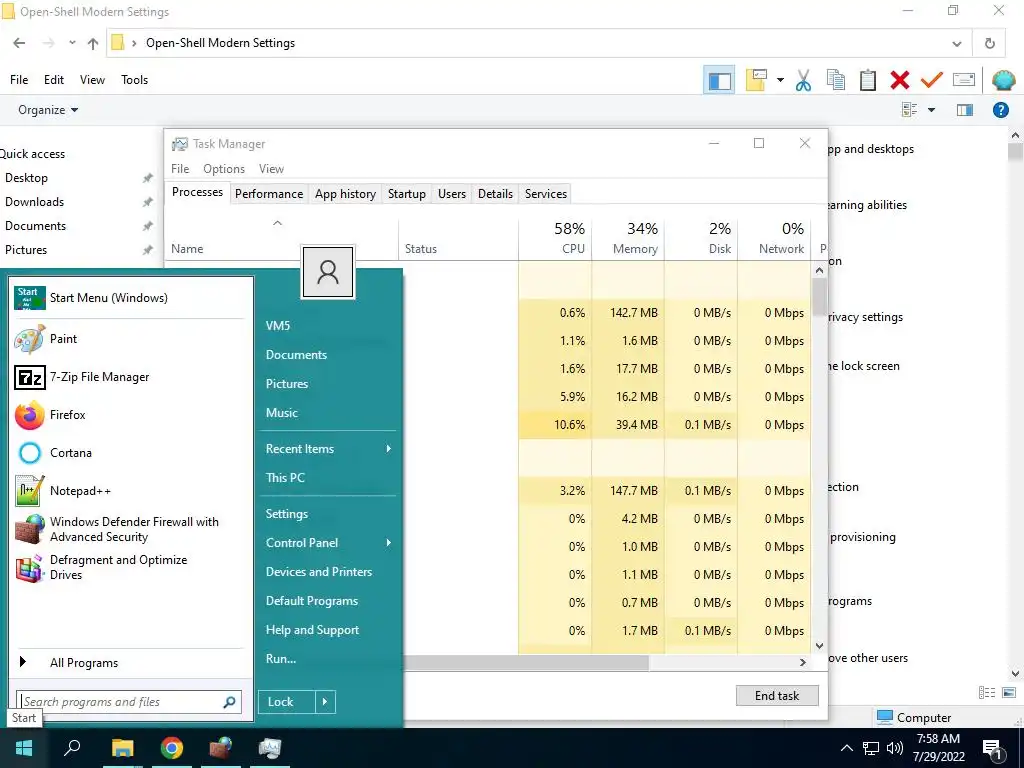Open the Services tab
This screenshot has width=1024, height=768.
click(x=546, y=194)
